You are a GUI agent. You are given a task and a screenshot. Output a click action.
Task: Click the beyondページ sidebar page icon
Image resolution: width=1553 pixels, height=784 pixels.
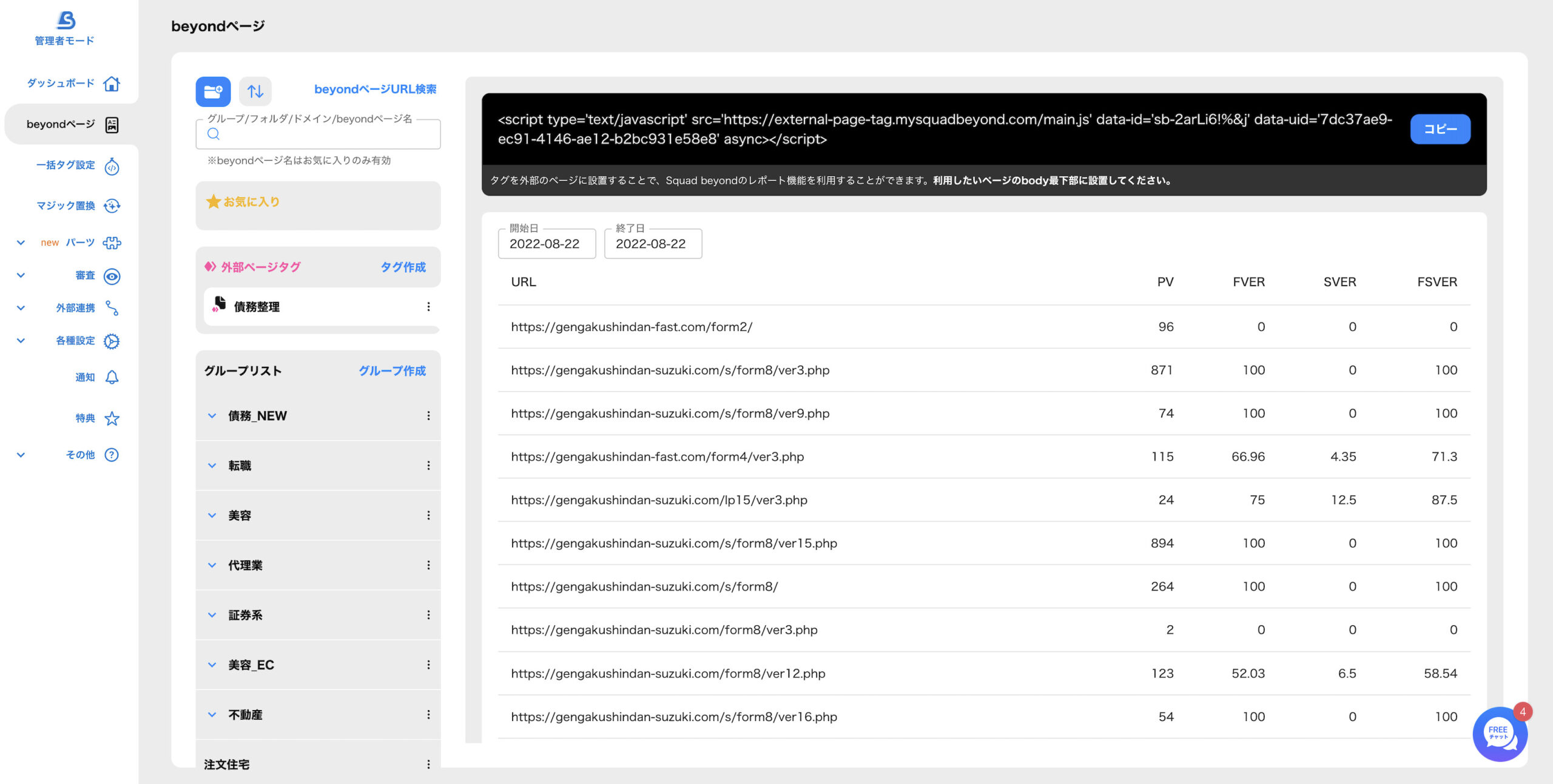[112, 124]
